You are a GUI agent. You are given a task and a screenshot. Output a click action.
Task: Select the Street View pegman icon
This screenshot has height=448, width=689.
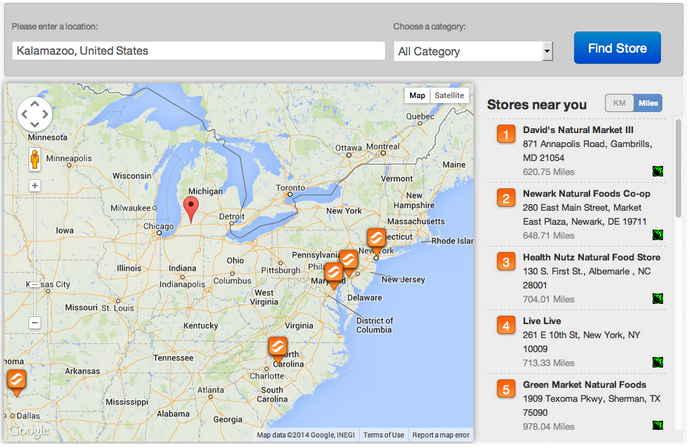pyautogui.click(x=35, y=159)
